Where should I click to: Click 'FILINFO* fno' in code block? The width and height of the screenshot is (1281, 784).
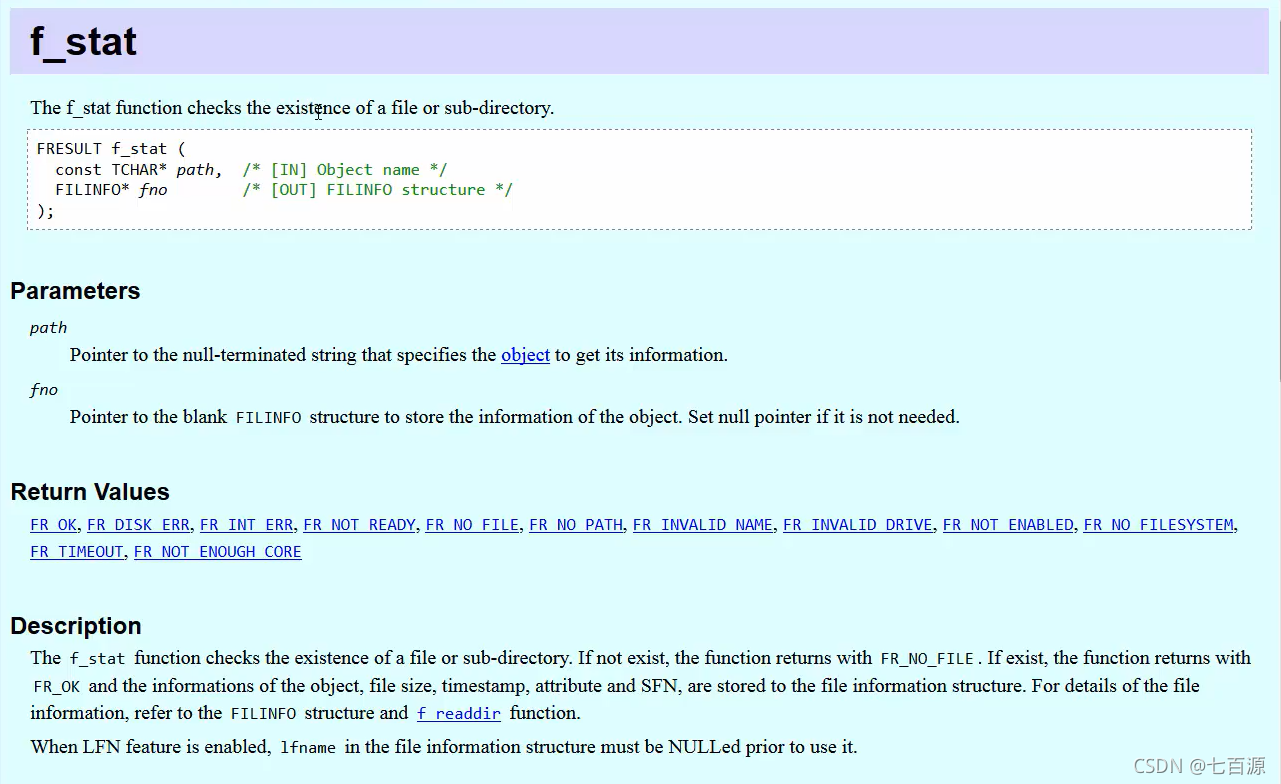tap(111, 190)
